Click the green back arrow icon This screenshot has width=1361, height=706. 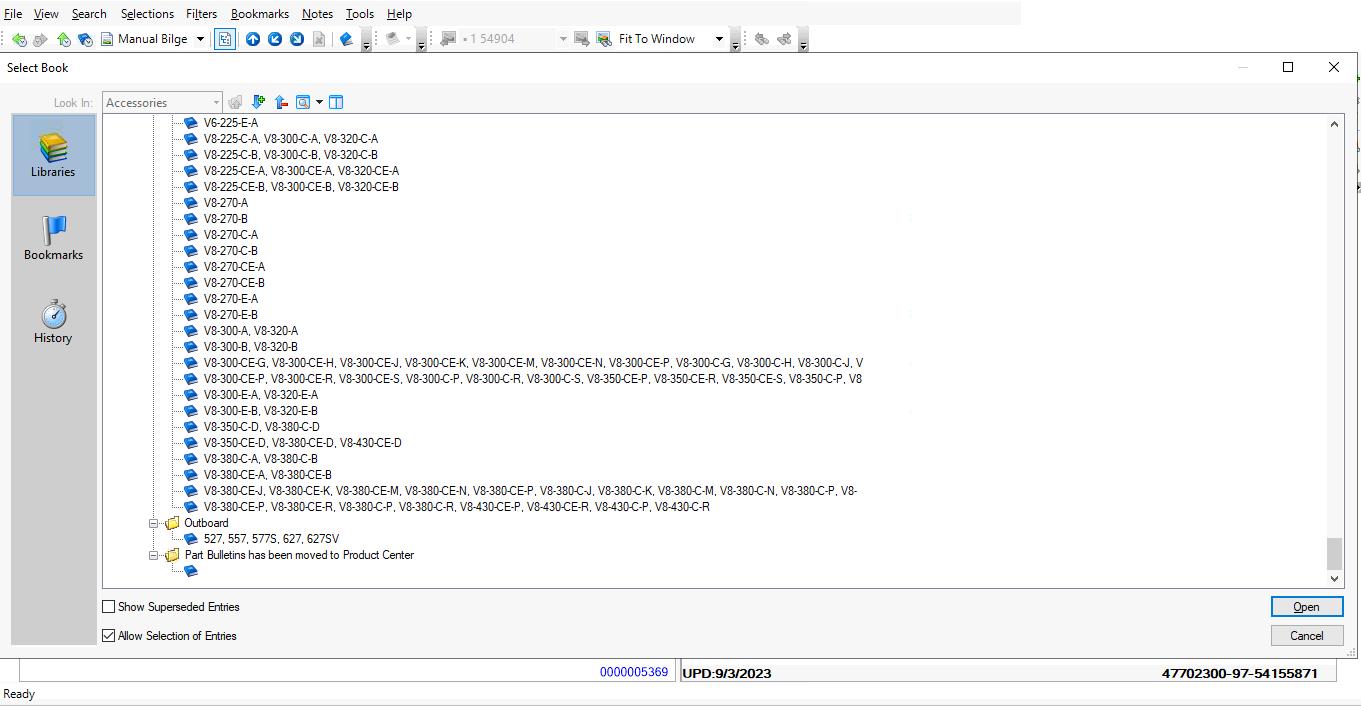[18, 39]
